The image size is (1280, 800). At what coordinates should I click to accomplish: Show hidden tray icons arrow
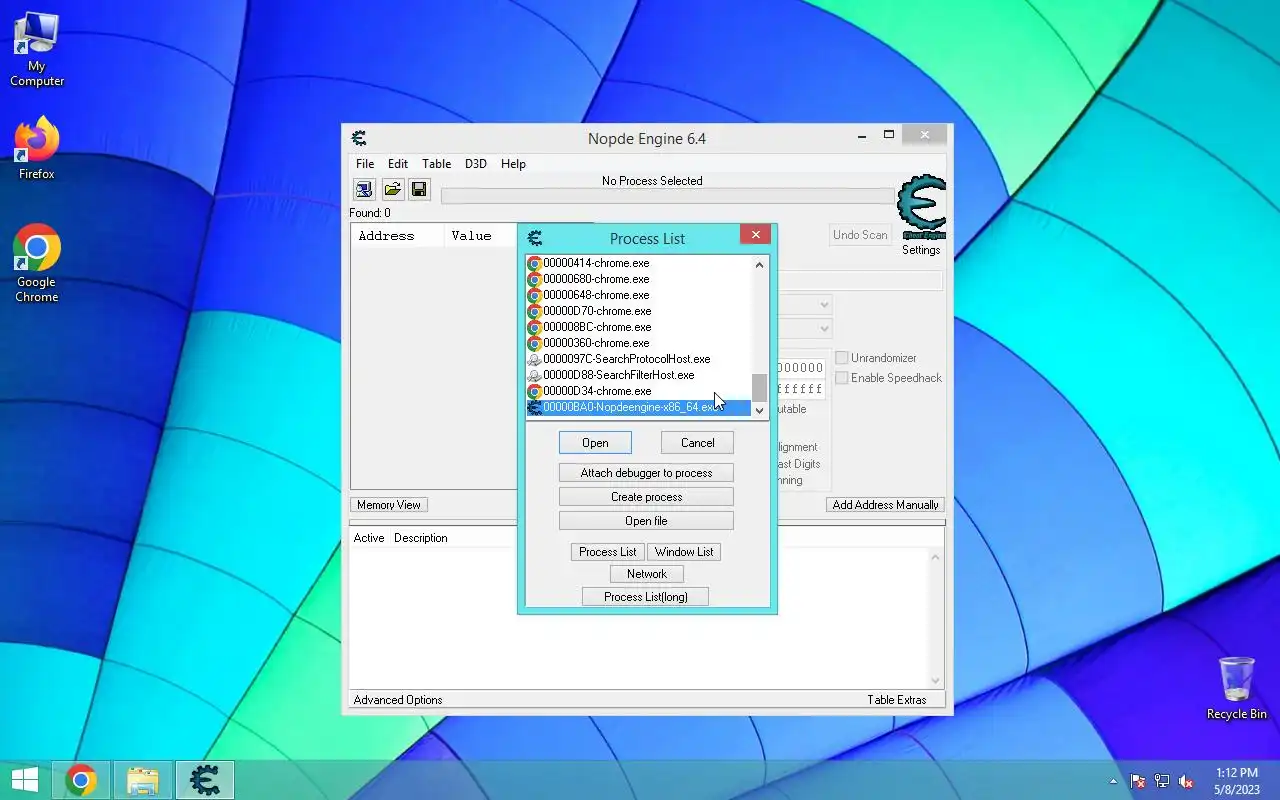1113,781
